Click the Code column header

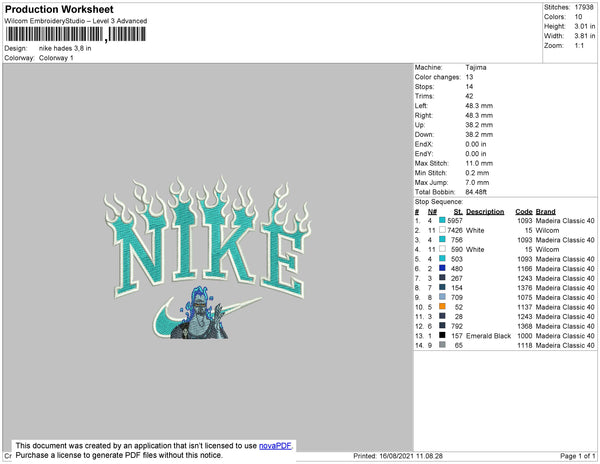pos(523,212)
